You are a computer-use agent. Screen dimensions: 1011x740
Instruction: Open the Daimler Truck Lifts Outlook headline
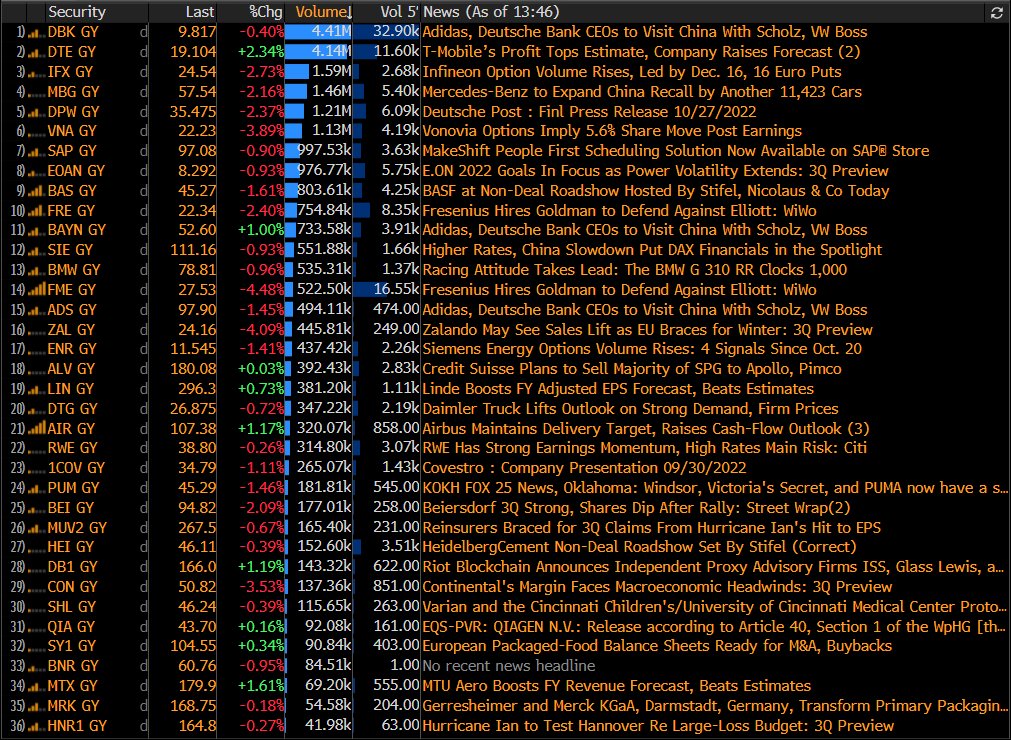coord(630,409)
